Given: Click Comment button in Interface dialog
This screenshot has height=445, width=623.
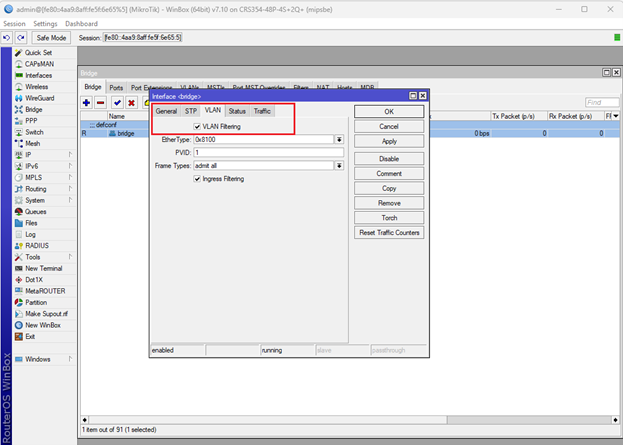Looking at the screenshot, I should [x=389, y=174].
